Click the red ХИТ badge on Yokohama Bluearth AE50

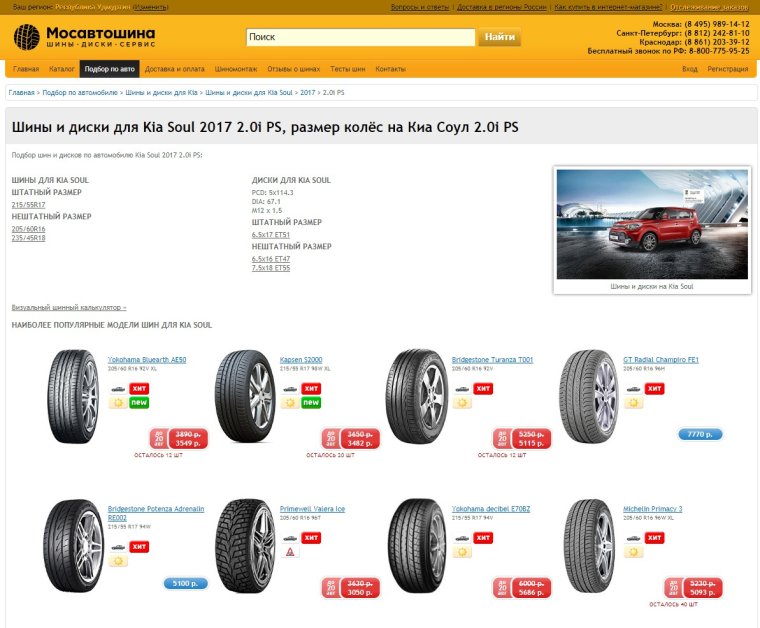[139, 389]
